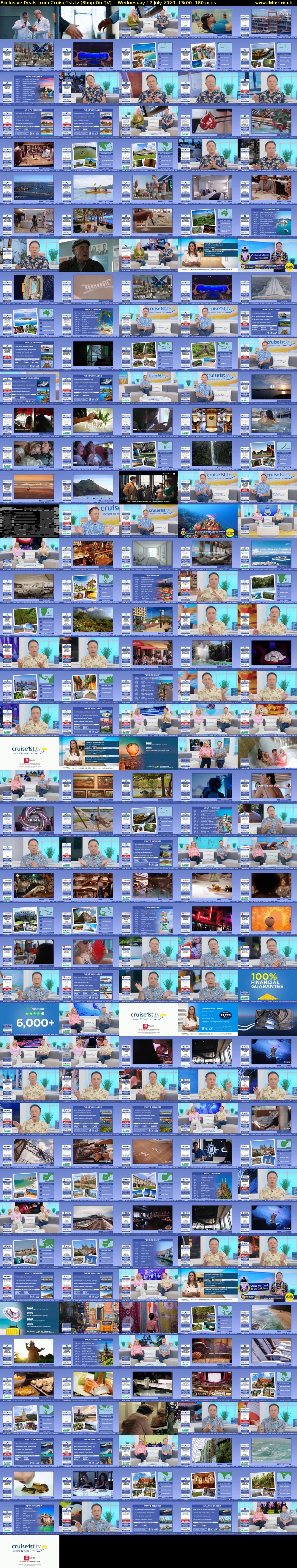297x1568 pixels.
Task: Open the glitched black-and-white thumbnail
Action: click(30, 520)
